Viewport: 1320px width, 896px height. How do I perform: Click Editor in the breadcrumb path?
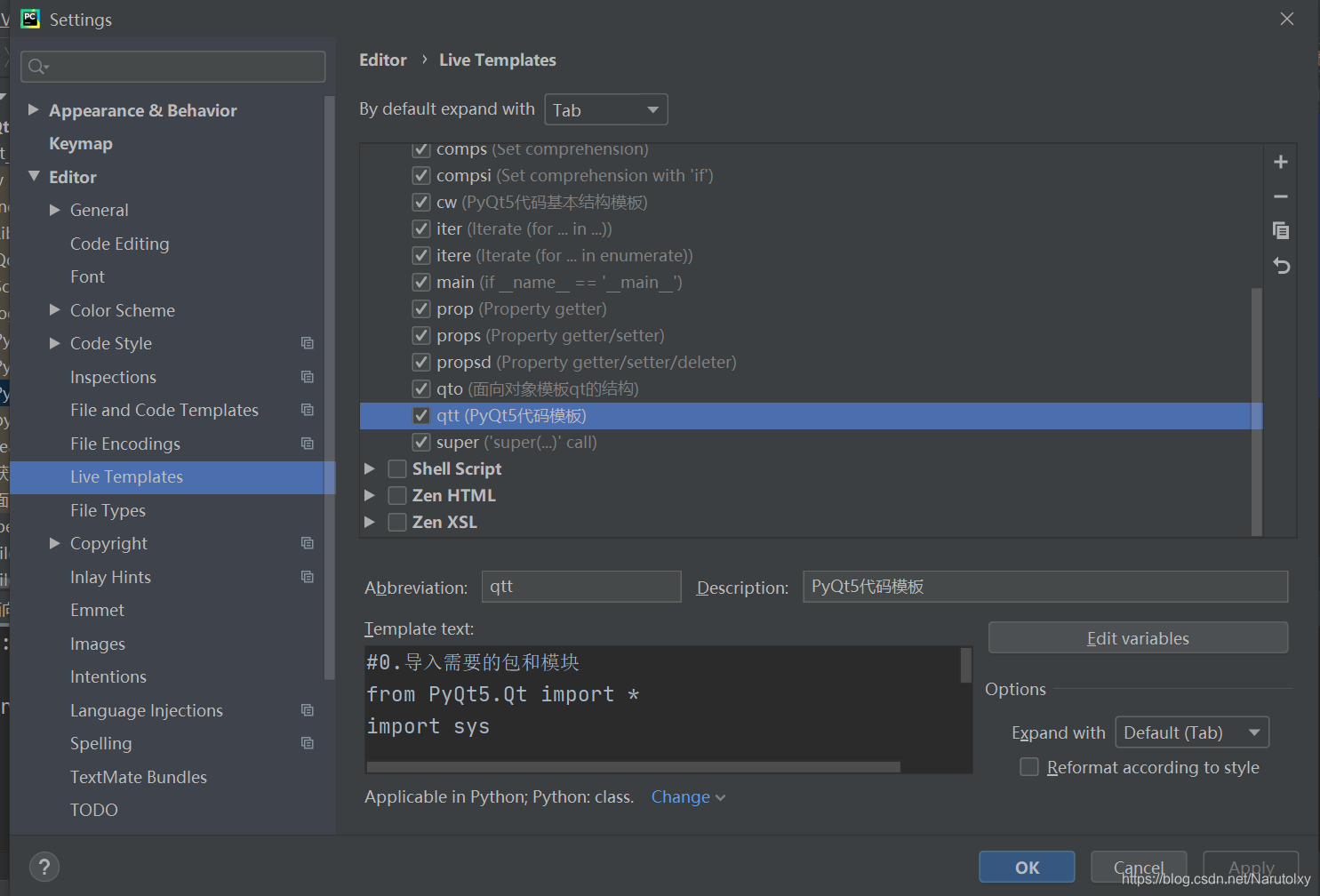coord(383,60)
